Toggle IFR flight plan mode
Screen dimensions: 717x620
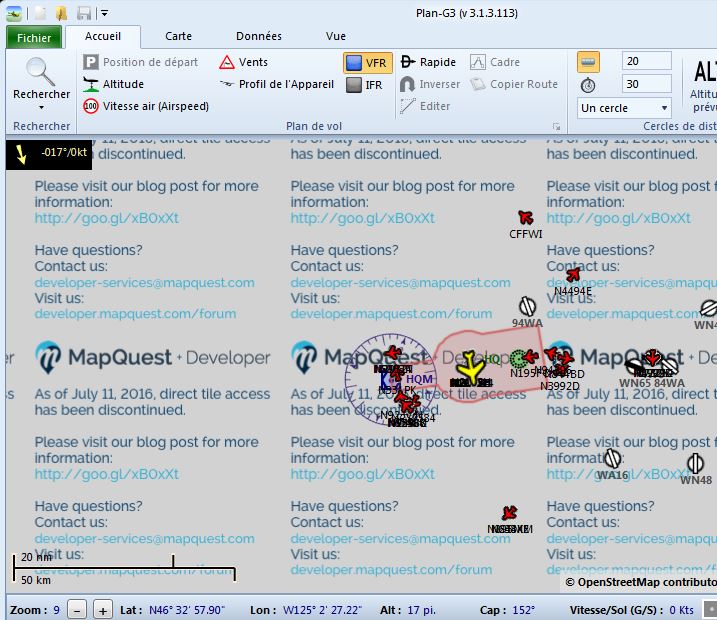pos(364,85)
